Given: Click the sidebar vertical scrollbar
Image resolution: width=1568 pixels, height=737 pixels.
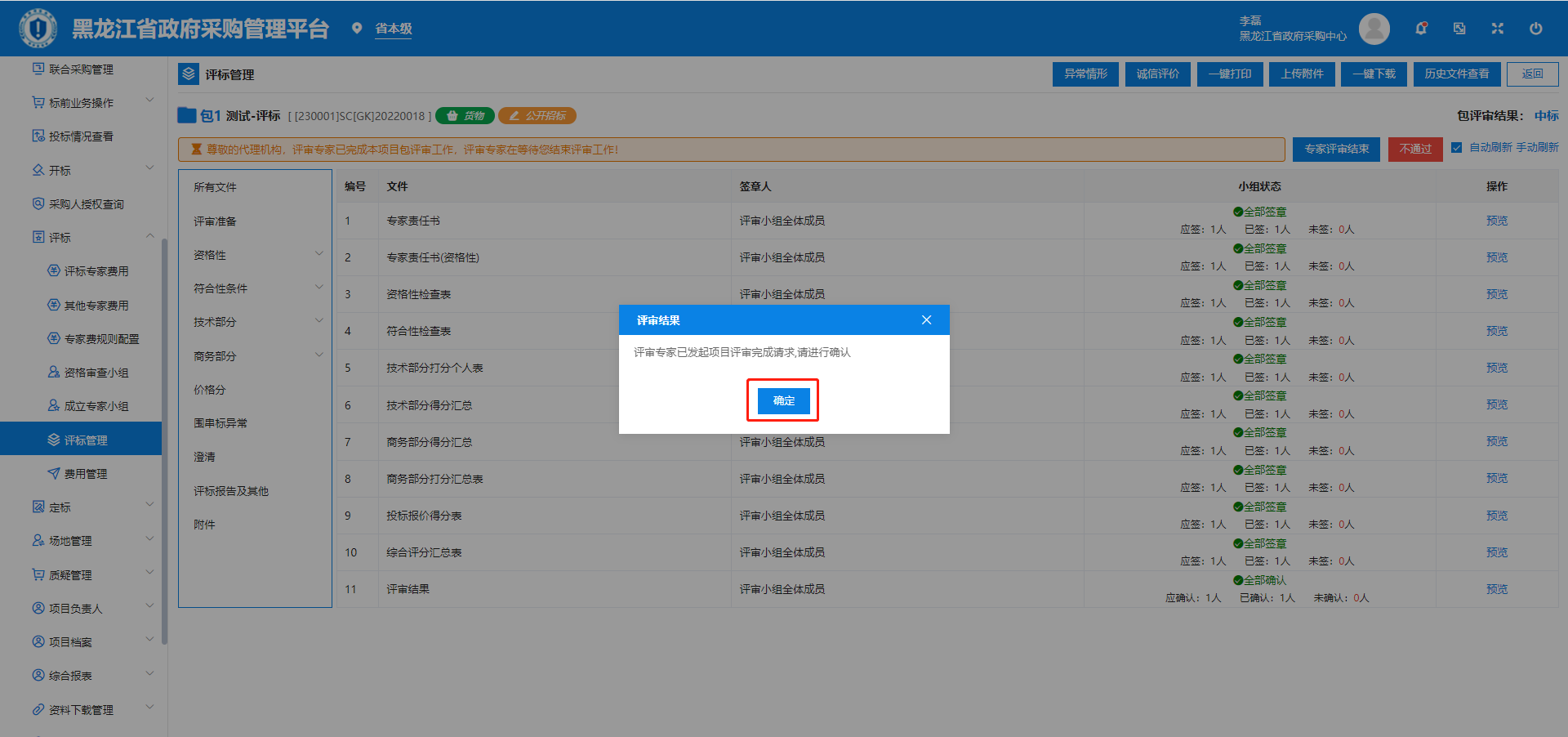Looking at the screenshot, I should [164, 441].
